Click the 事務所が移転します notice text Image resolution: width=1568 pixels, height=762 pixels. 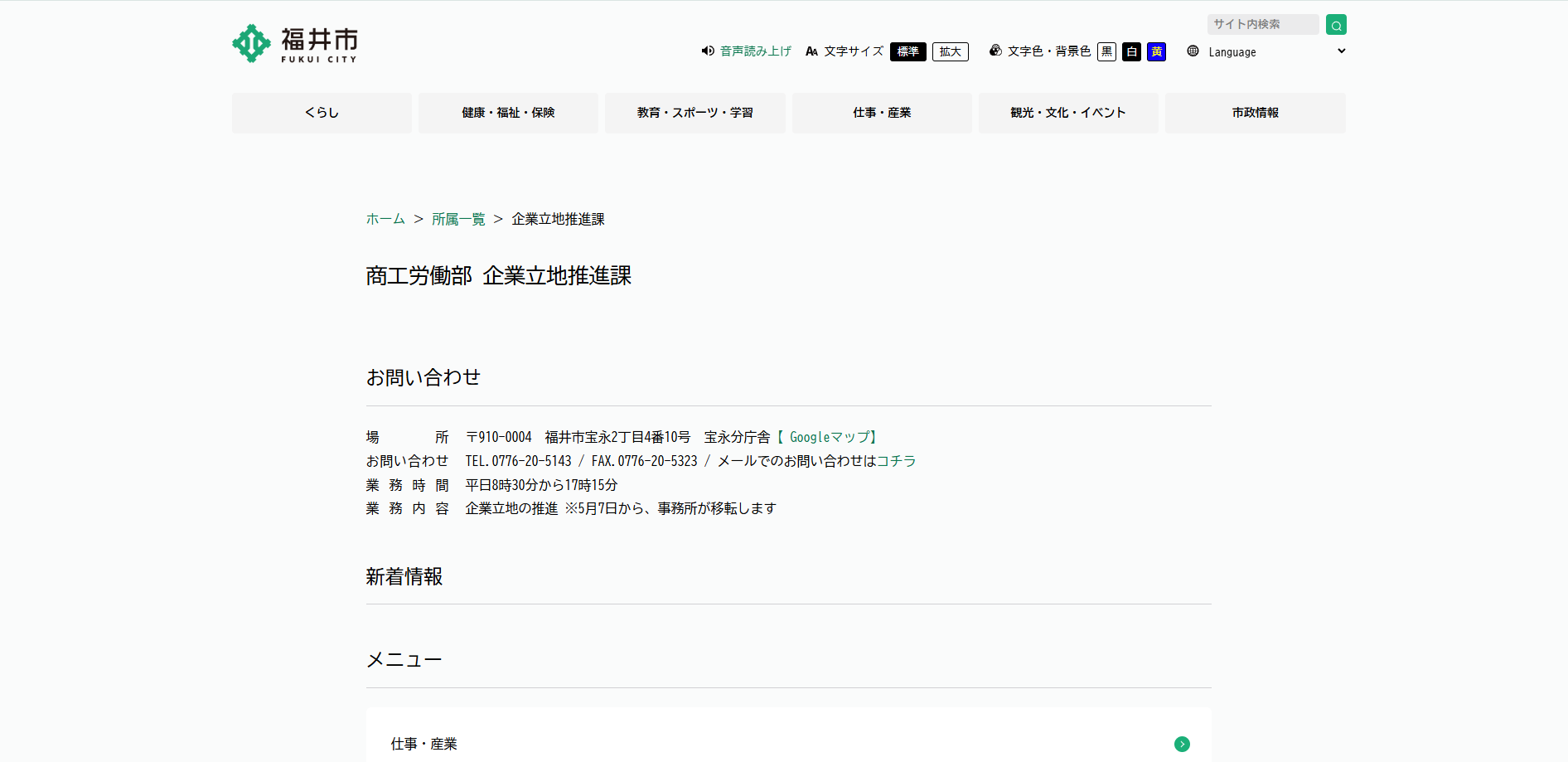pyautogui.click(x=717, y=508)
